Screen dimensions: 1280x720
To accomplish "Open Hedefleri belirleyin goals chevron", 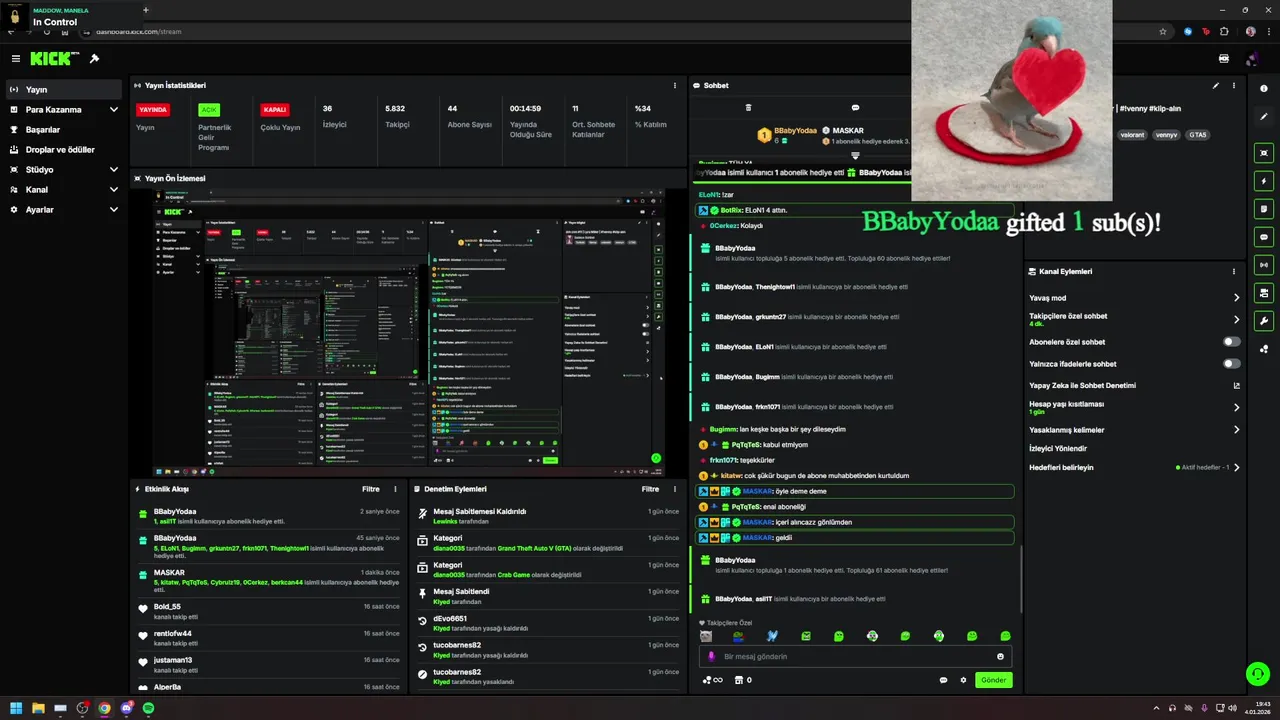I will [1236, 467].
